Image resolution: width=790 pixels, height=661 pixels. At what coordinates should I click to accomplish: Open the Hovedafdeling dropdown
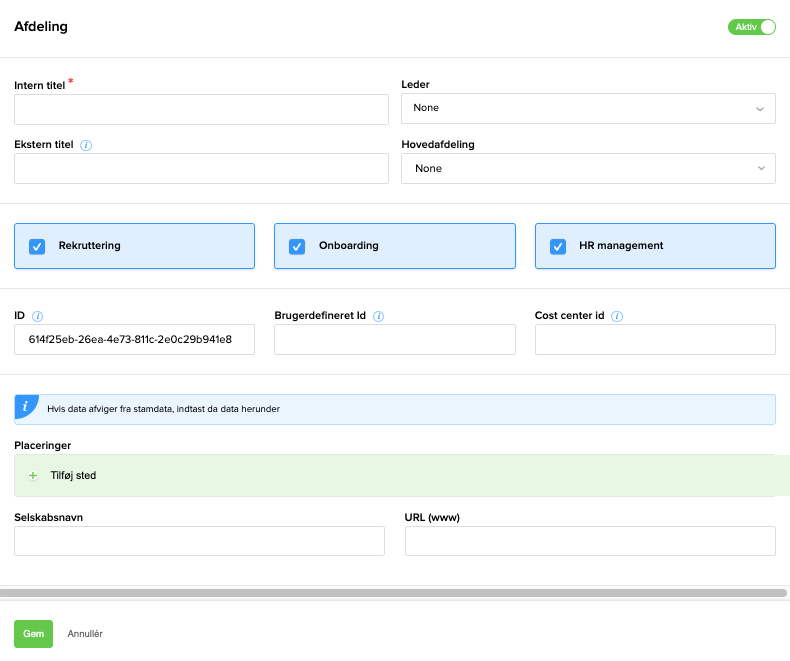tap(588, 168)
